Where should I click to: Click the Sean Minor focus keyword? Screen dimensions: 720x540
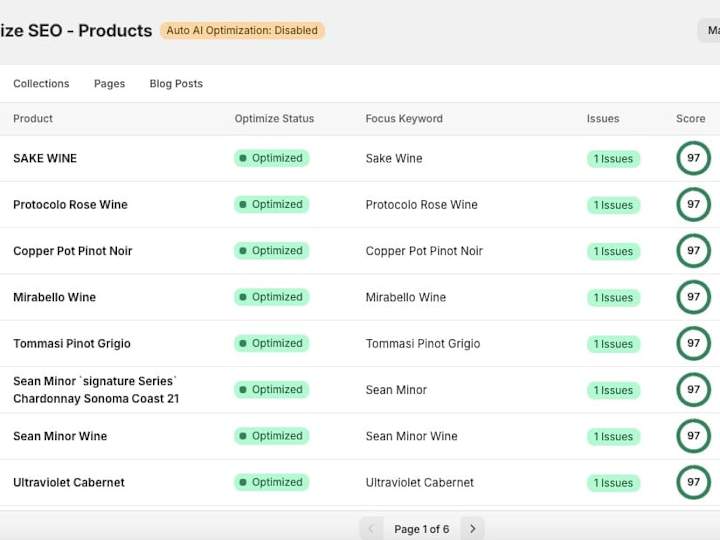click(396, 390)
